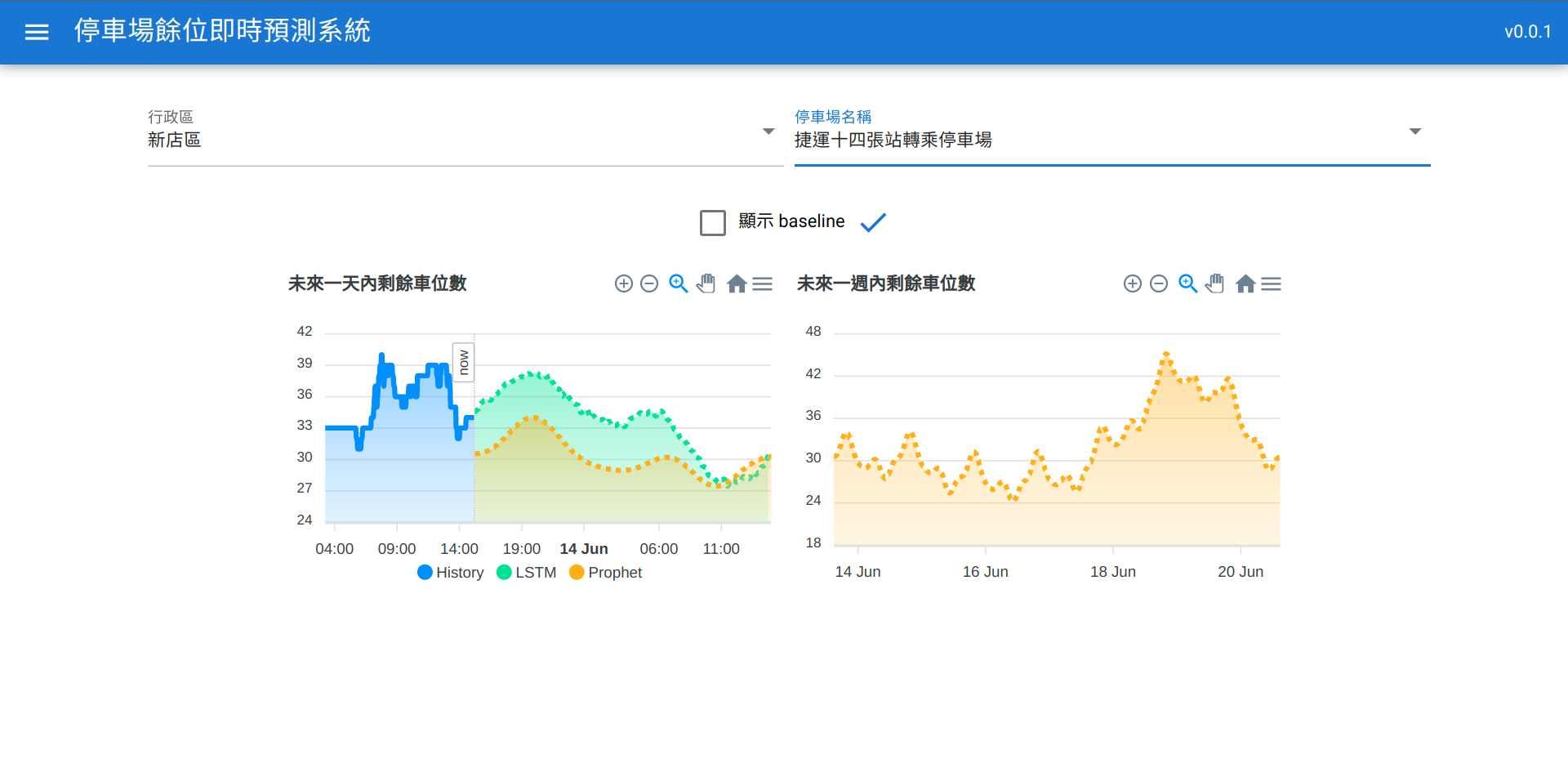Click the 未來一週內剩餘車位數 chart title
1568x781 pixels.
point(886,283)
